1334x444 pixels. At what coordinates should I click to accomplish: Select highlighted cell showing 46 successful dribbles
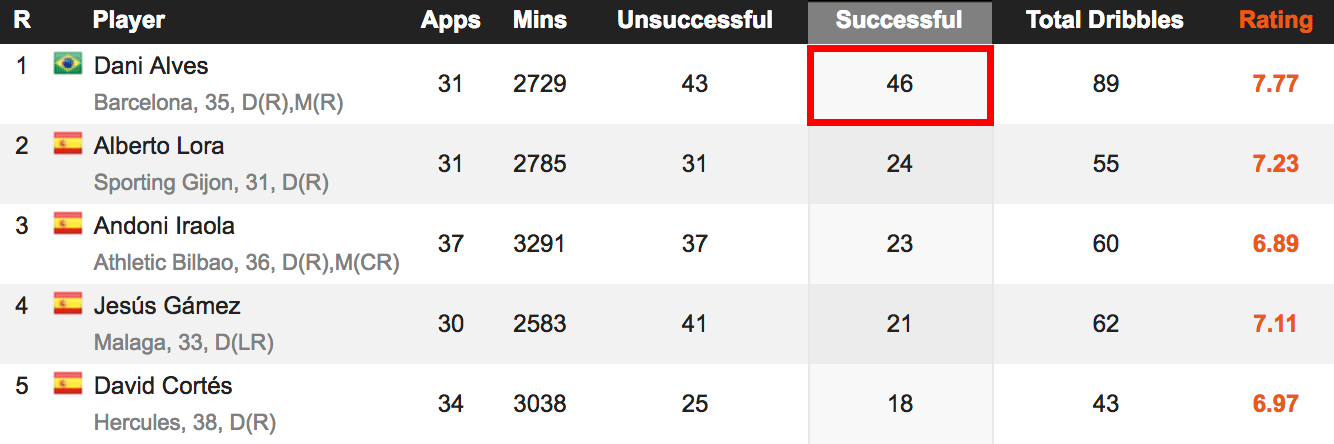(900, 85)
